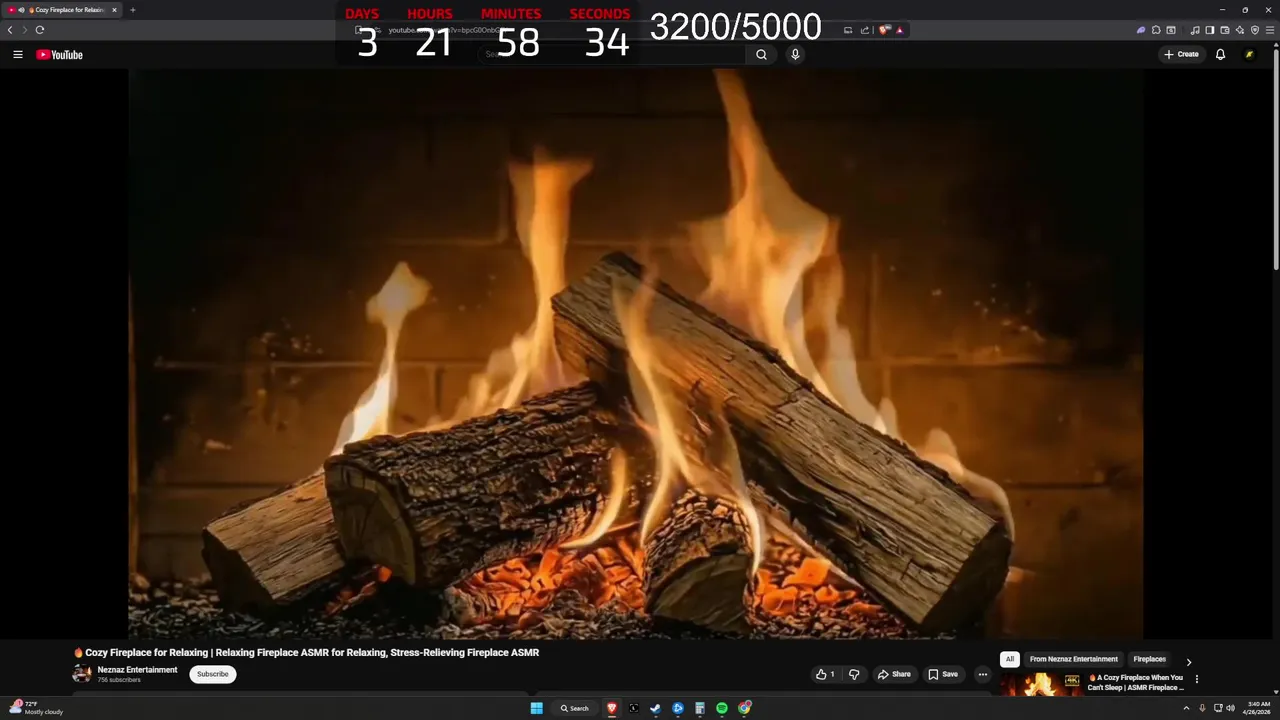Viewport: 1280px width, 720px height.
Task: Close the Cozy Fireplace browser tab
Action: [114, 10]
